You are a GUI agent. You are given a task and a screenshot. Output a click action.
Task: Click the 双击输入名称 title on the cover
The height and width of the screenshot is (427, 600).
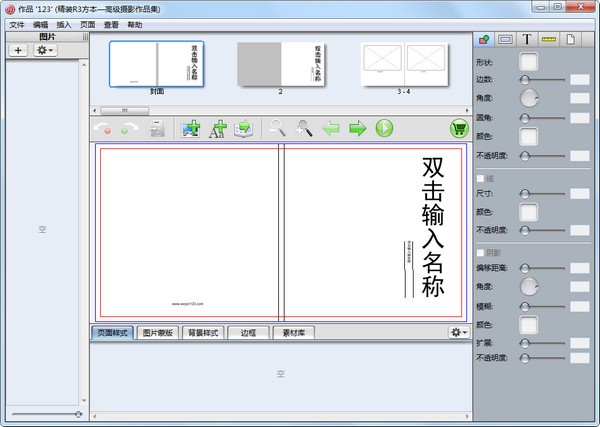click(x=433, y=227)
